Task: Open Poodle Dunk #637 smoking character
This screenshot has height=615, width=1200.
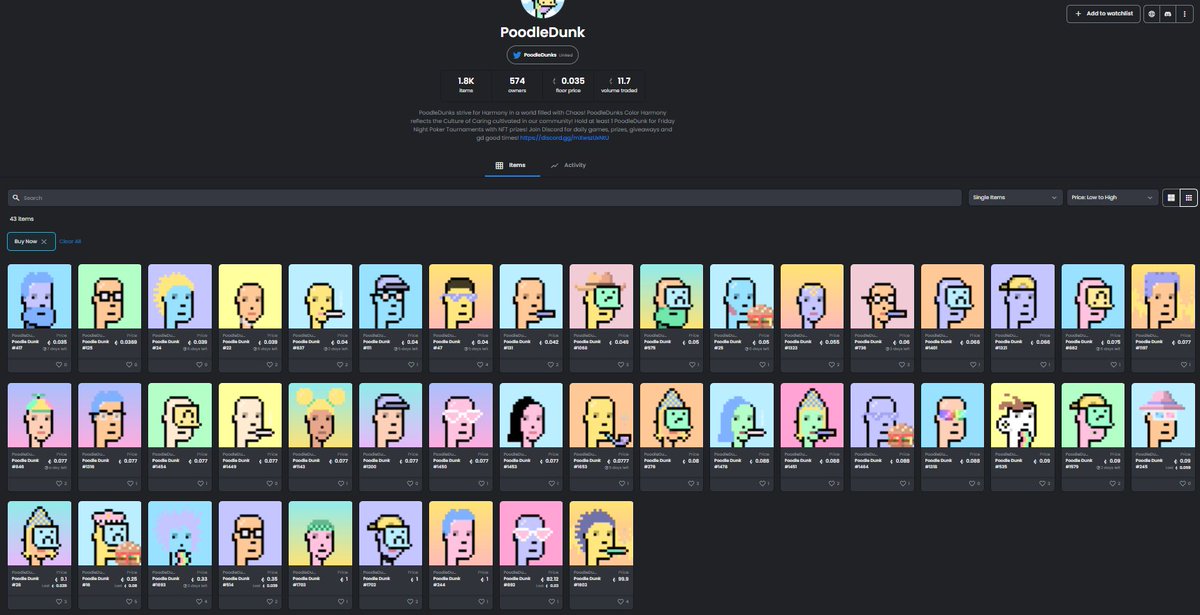Action: tap(321, 296)
